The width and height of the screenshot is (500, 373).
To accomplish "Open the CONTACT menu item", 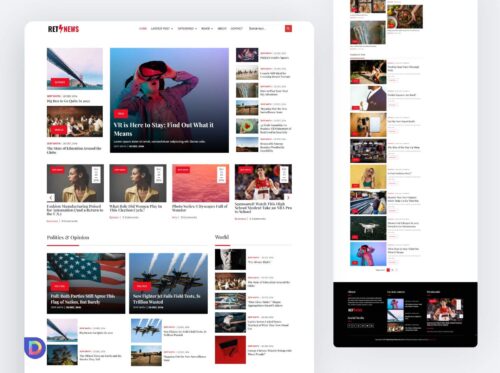I will (237, 29).
